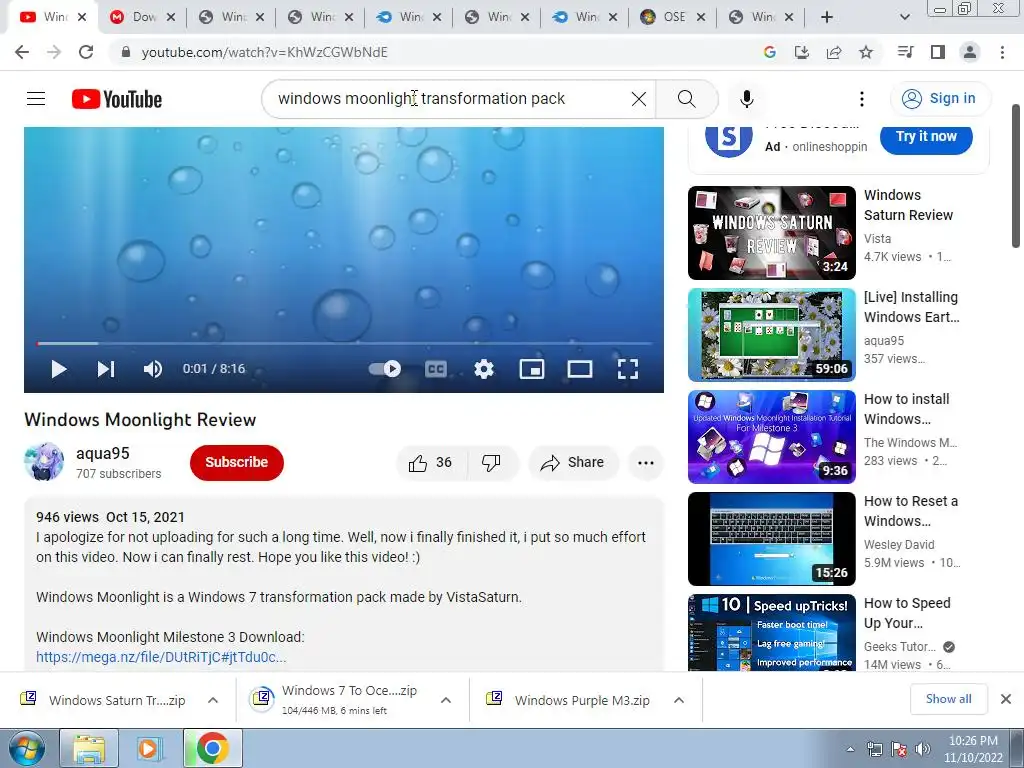Open Windows Saturn Review thumbnail

(x=771, y=232)
